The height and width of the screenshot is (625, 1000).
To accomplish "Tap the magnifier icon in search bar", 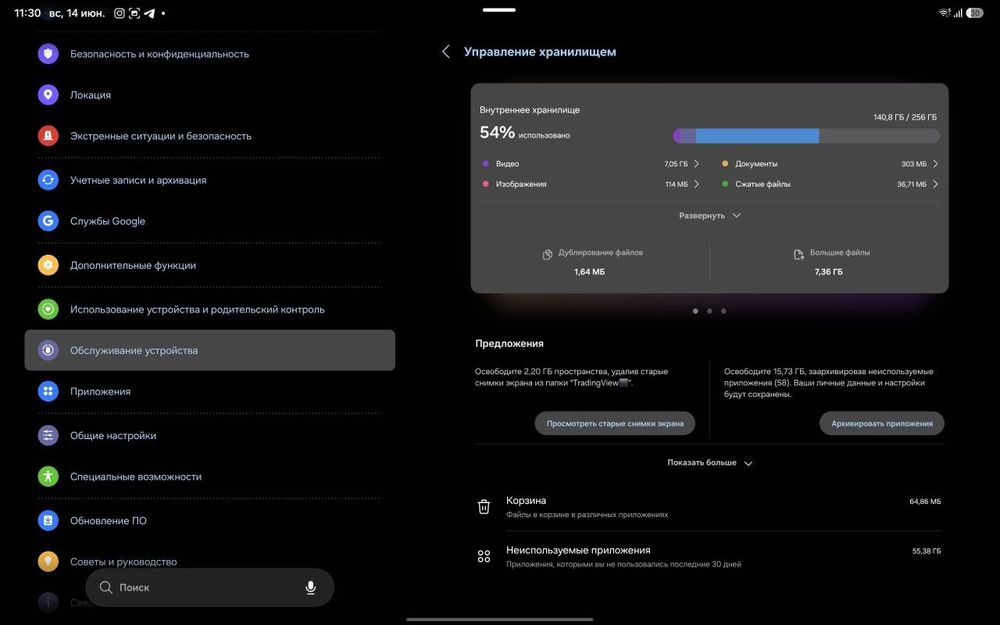I will [x=106, y=587].
